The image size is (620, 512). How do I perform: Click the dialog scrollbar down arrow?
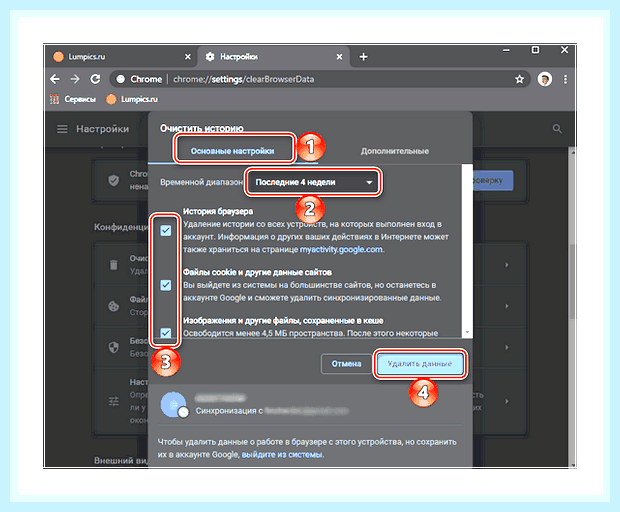click(x=467, y=333)
